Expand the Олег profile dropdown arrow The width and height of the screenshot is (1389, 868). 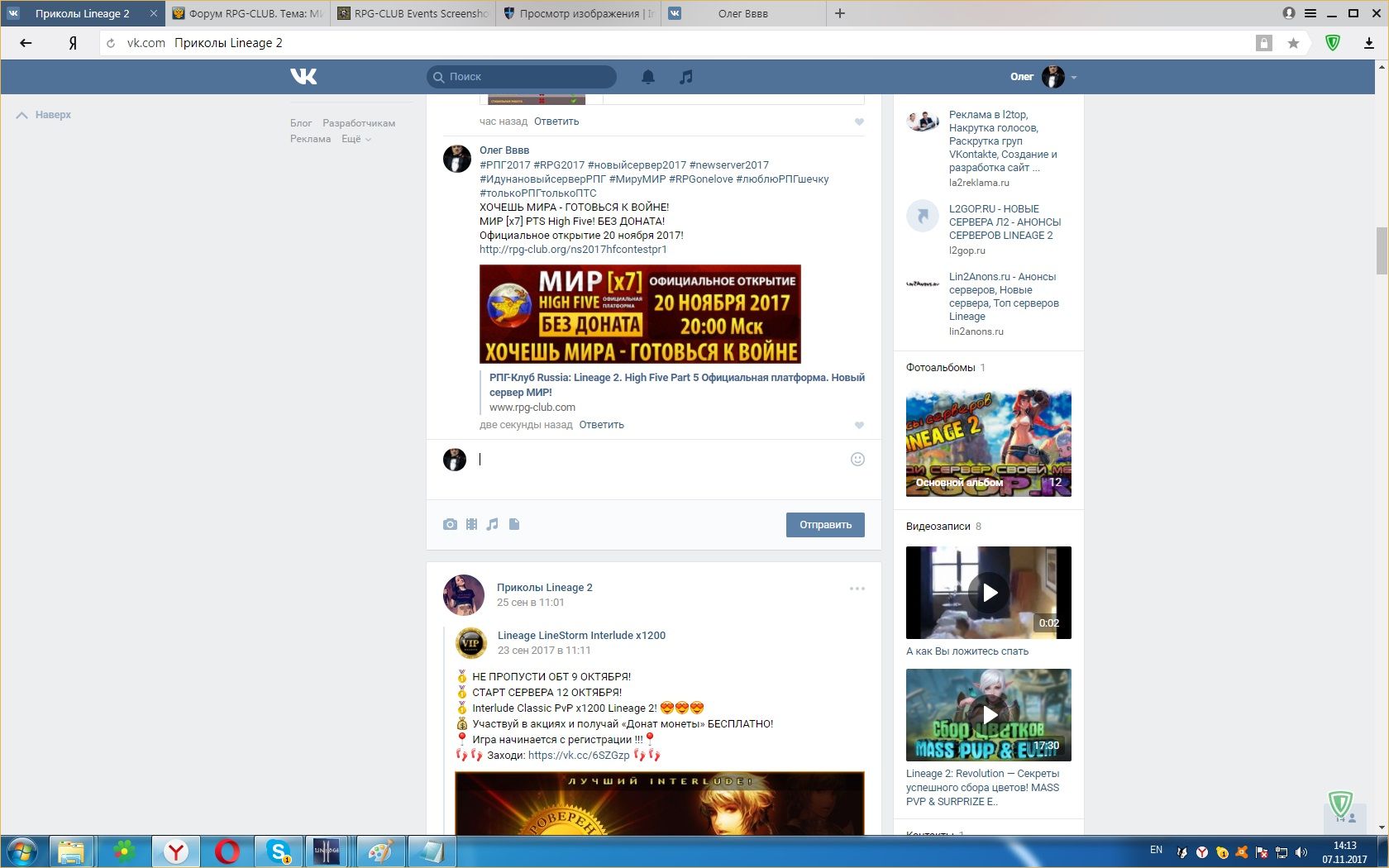click(x=1074, y=77)
